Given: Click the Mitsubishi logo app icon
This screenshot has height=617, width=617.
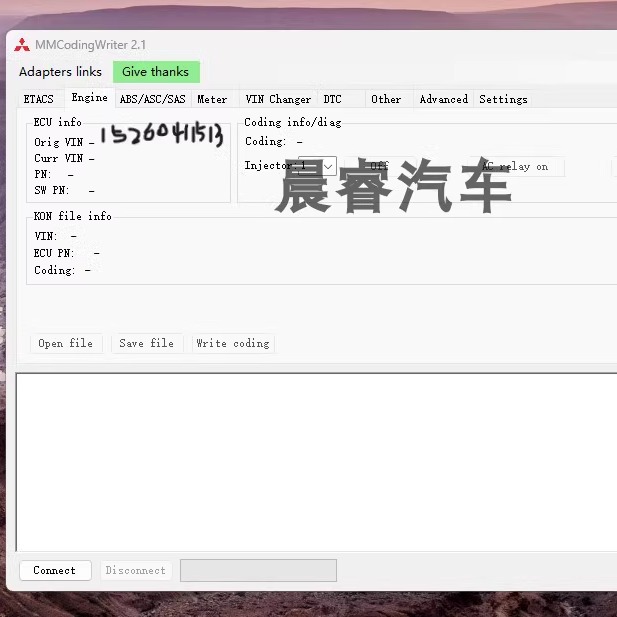Looking at the screenshot, I should coord(22,45).
